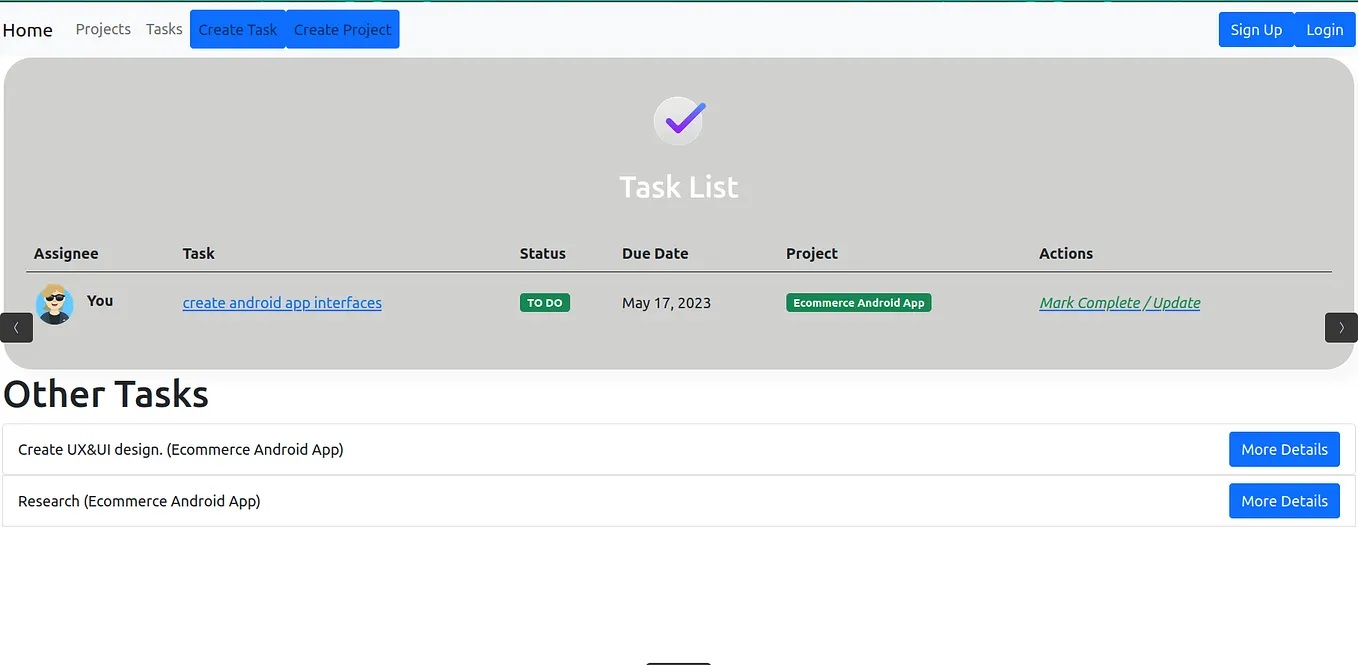This screenshot has height=665, width=1358.
Task: Mark the task complete
Action: (1089, 302)
